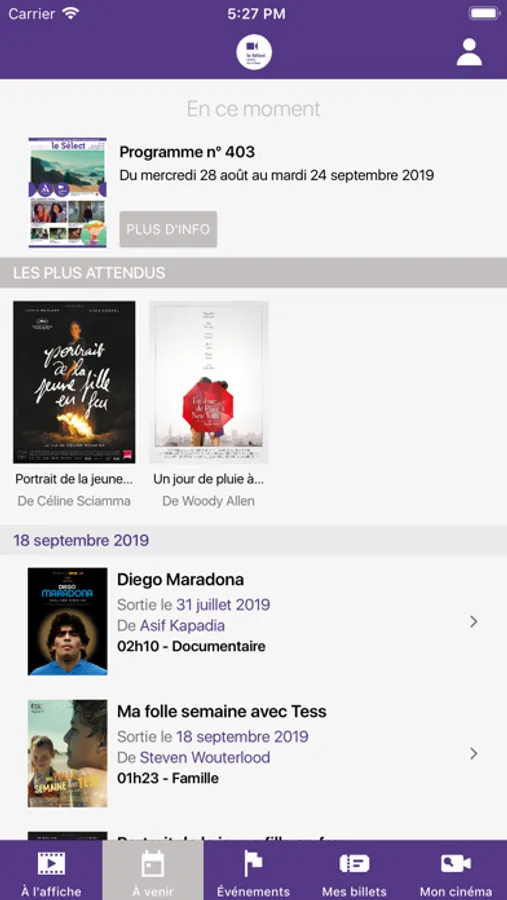
Task: Switch to the Événements tab label
Action: pyautogui.click(x=253, y=892)
